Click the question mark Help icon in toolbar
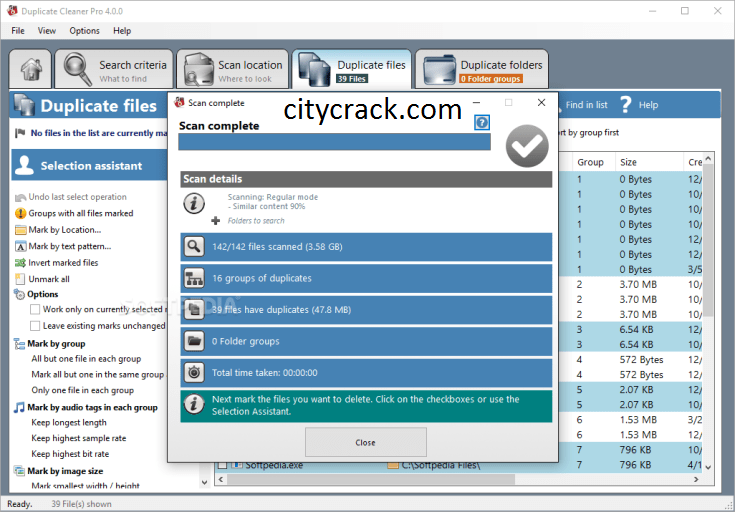The height and width of the screenshot is (512, 735). [625, 105]
